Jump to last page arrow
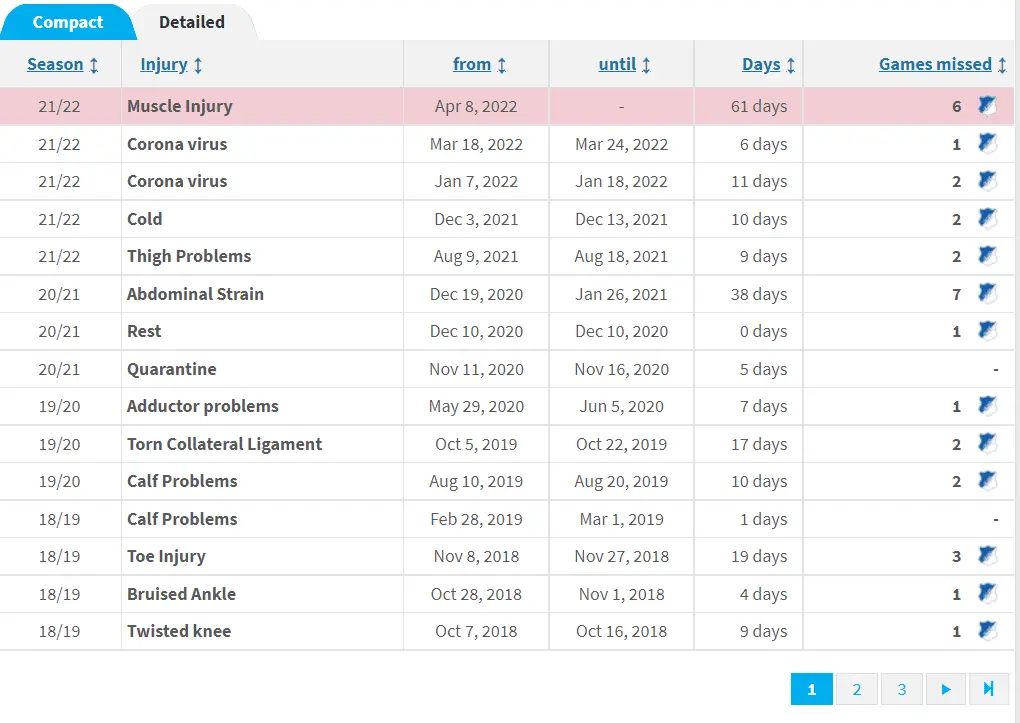 coord(988,689)
